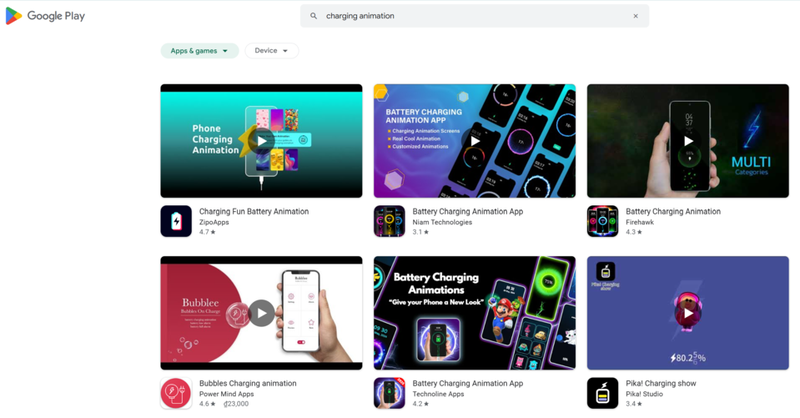This screenshot has height=418, width=800.
Task: Click the 4.7 star rating
Action: [207, 232]
